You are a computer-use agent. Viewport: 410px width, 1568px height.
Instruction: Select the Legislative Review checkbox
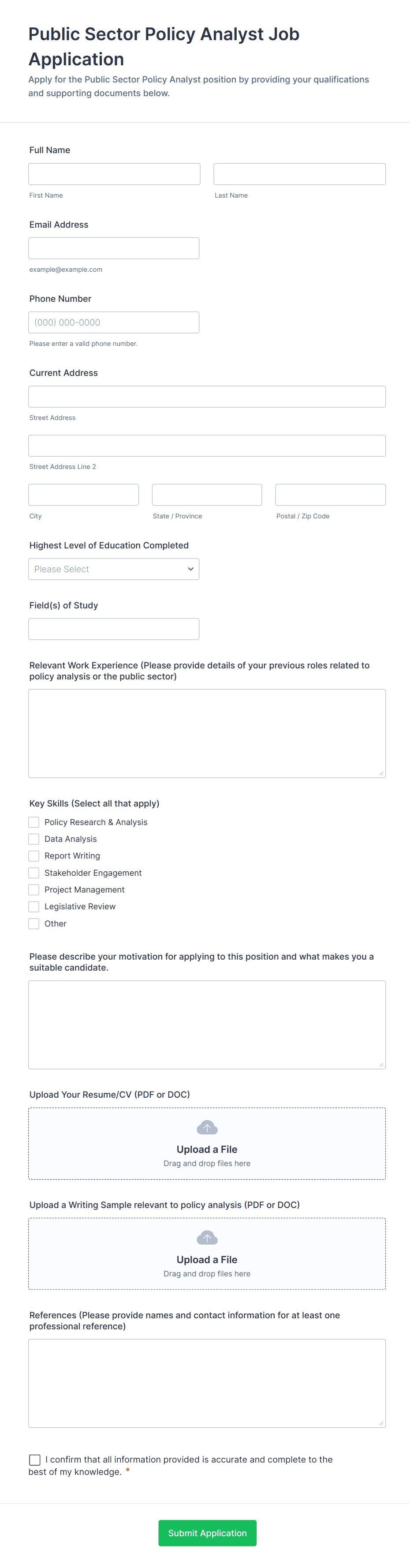pyautogui.click(x=34, y=906)
